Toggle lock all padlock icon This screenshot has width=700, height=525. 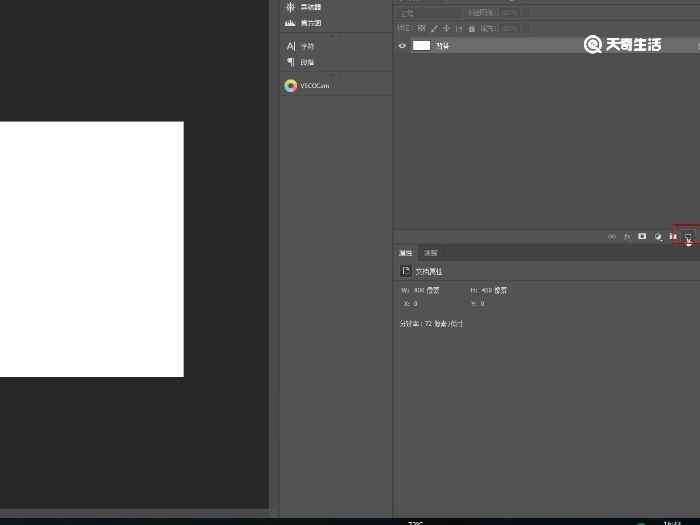(471, 29)
